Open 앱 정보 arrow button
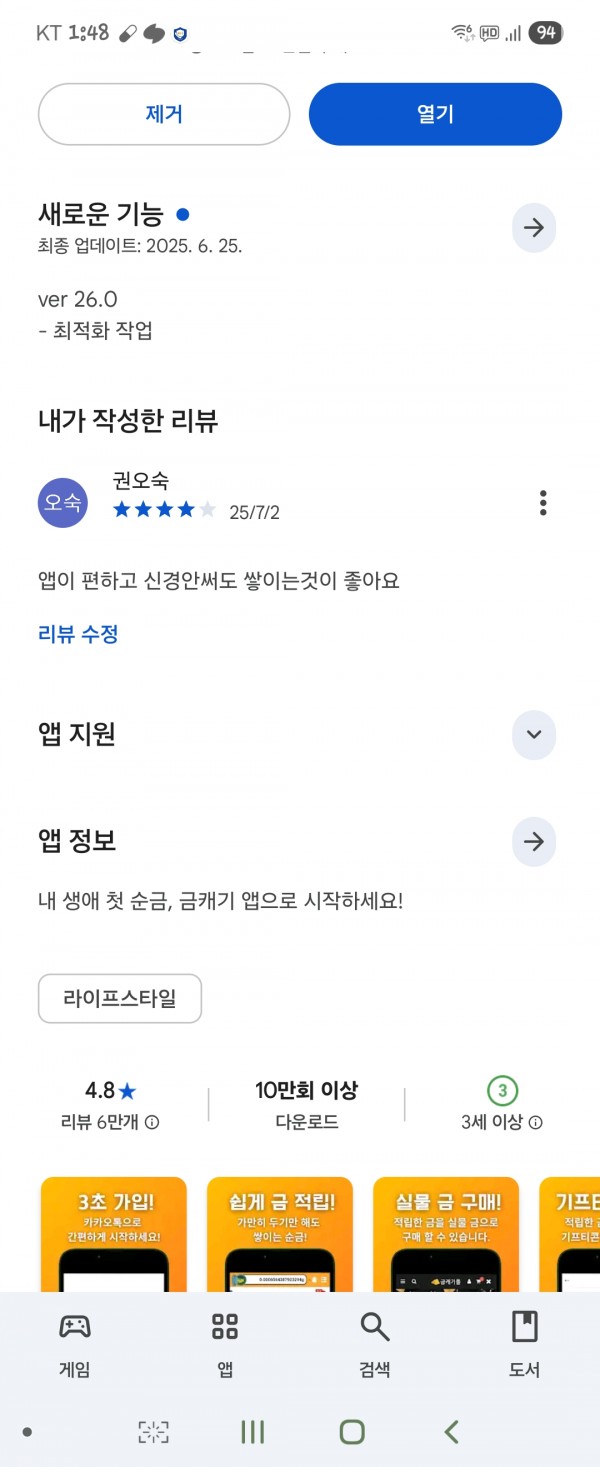The image size is (600, 1467). (x=534, y=842)
